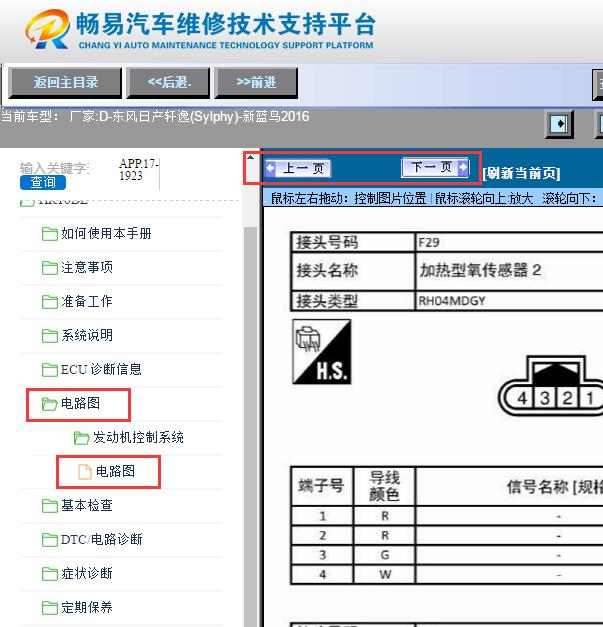Viewport: 603px width, 627px height.
Task: Click the H.S. harness side symbol
Action: [322, 352]
